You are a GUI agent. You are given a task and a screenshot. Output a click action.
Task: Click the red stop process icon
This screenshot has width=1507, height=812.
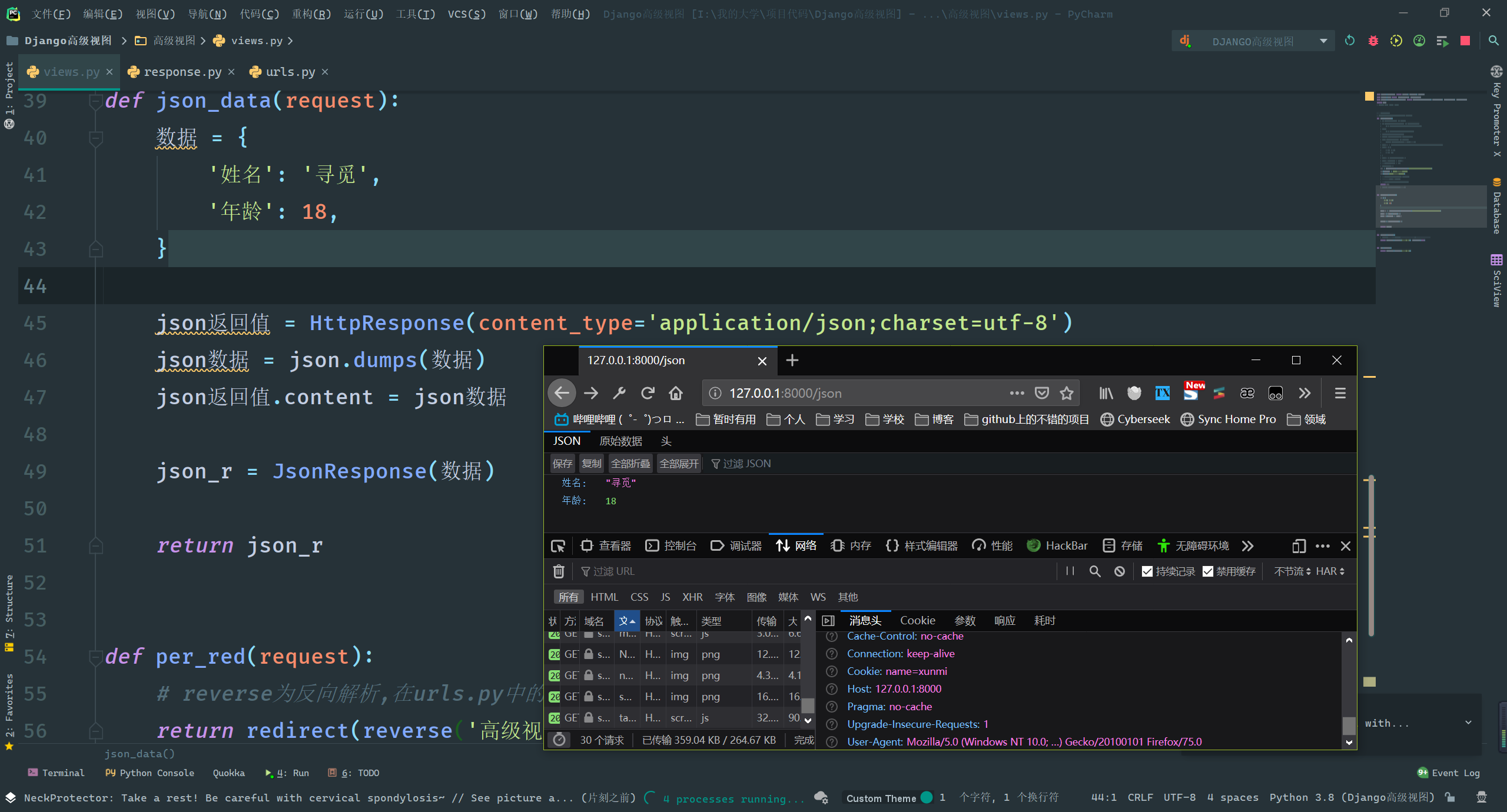point(1465,41)
